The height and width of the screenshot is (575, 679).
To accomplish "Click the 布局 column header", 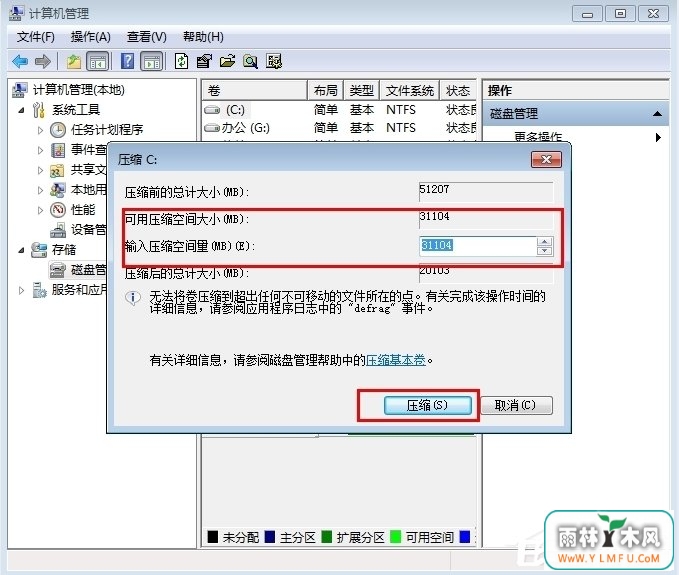I will 326,90.
